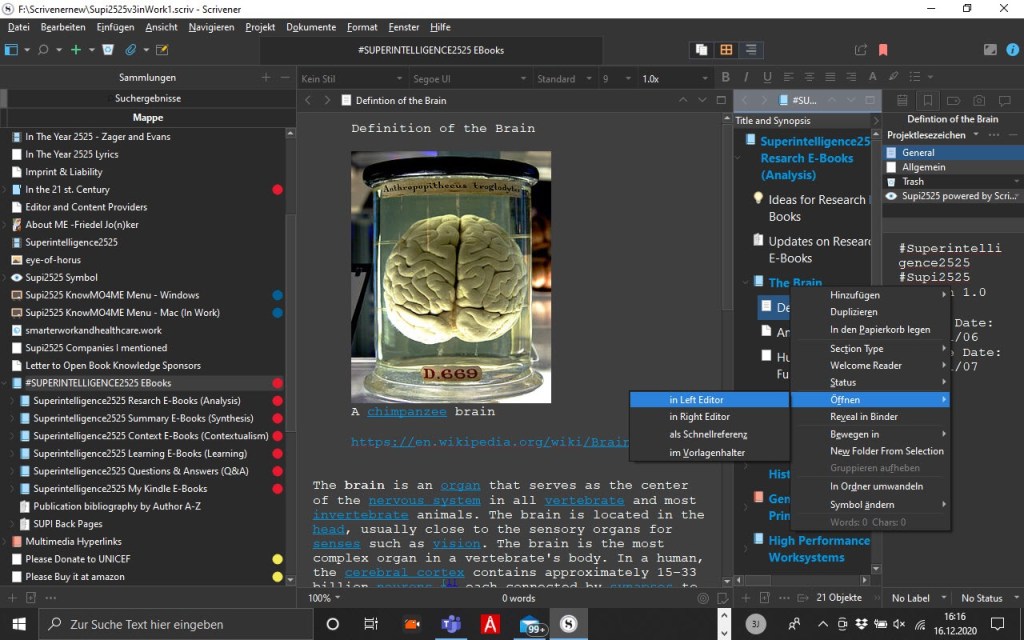Choose 'in Left Editor' from the submenu

tap(696, 400)
